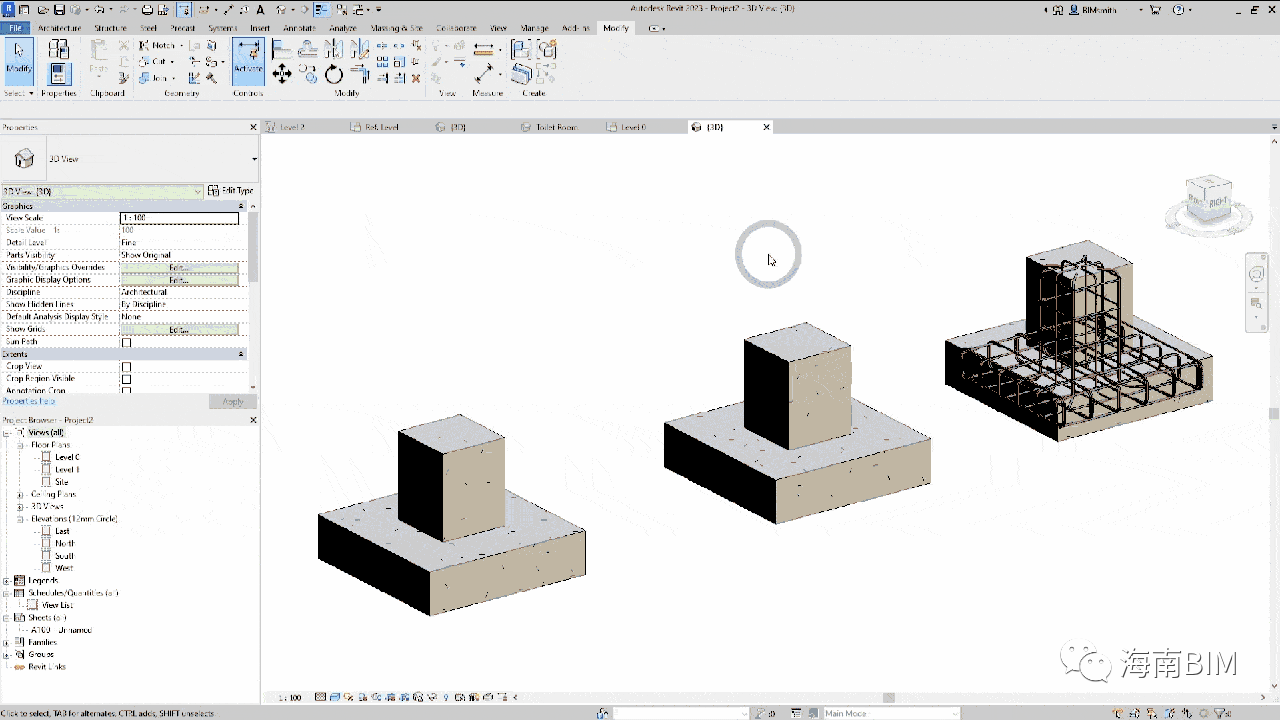
Task: Click the Open file icon in quick access toolbar
Action: [41, 10]
